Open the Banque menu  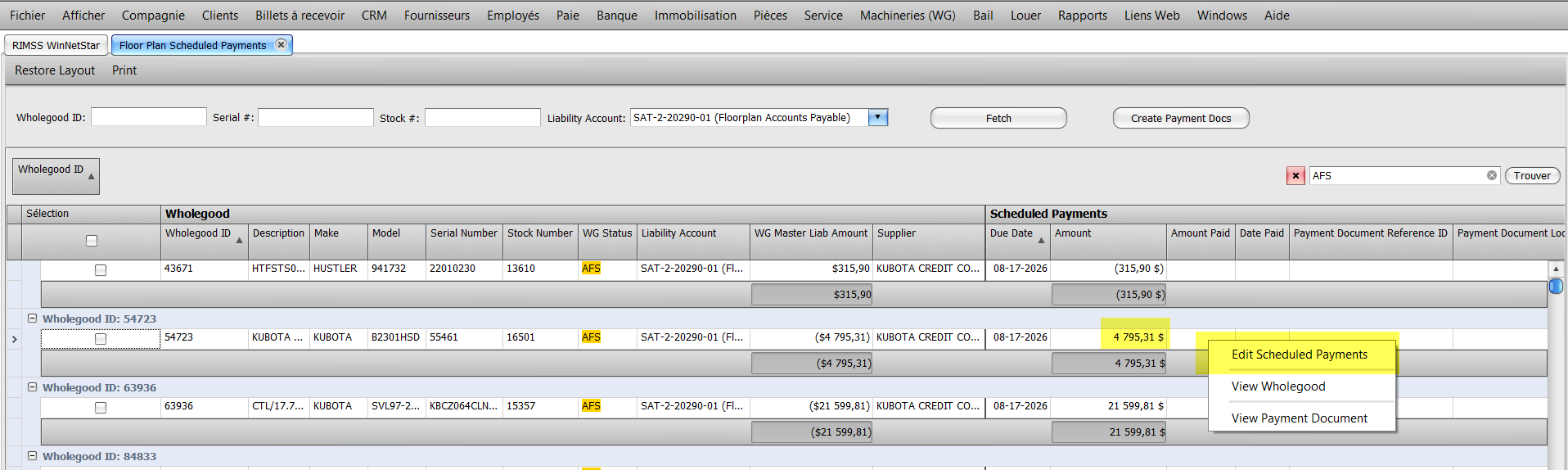click(617, 16)
